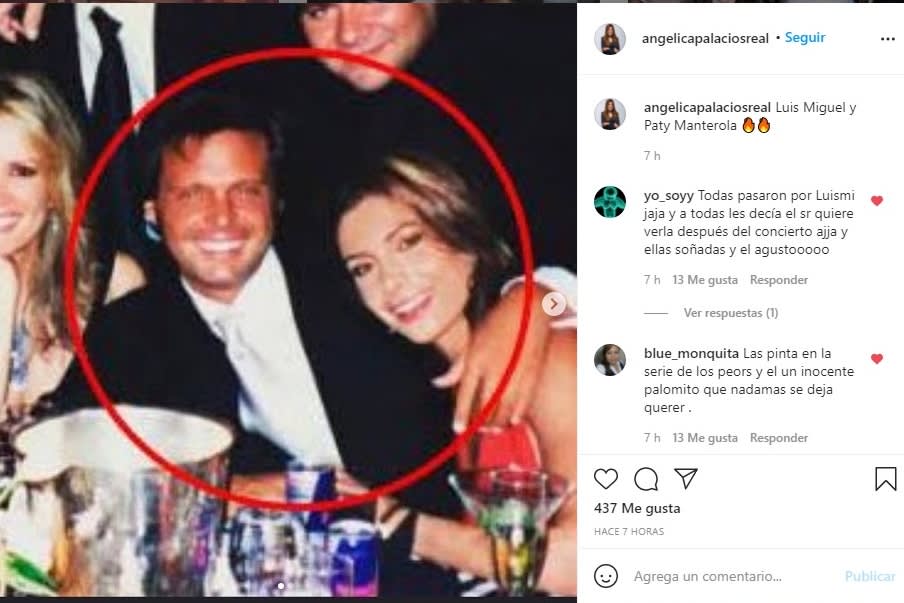View the '437 Me gusta' likes list
The image size is (904, 603).
pyautogui.click(x=637, y=508)
